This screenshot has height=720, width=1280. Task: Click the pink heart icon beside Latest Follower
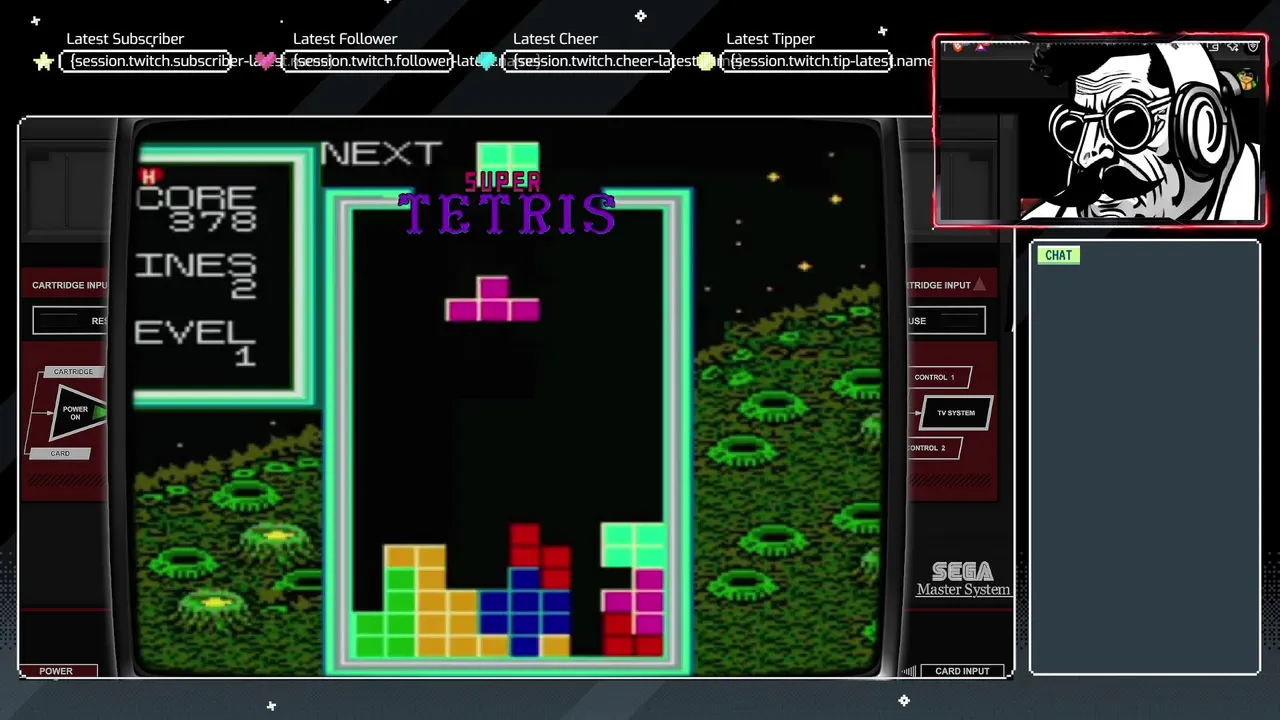click(x=265, y=61)
